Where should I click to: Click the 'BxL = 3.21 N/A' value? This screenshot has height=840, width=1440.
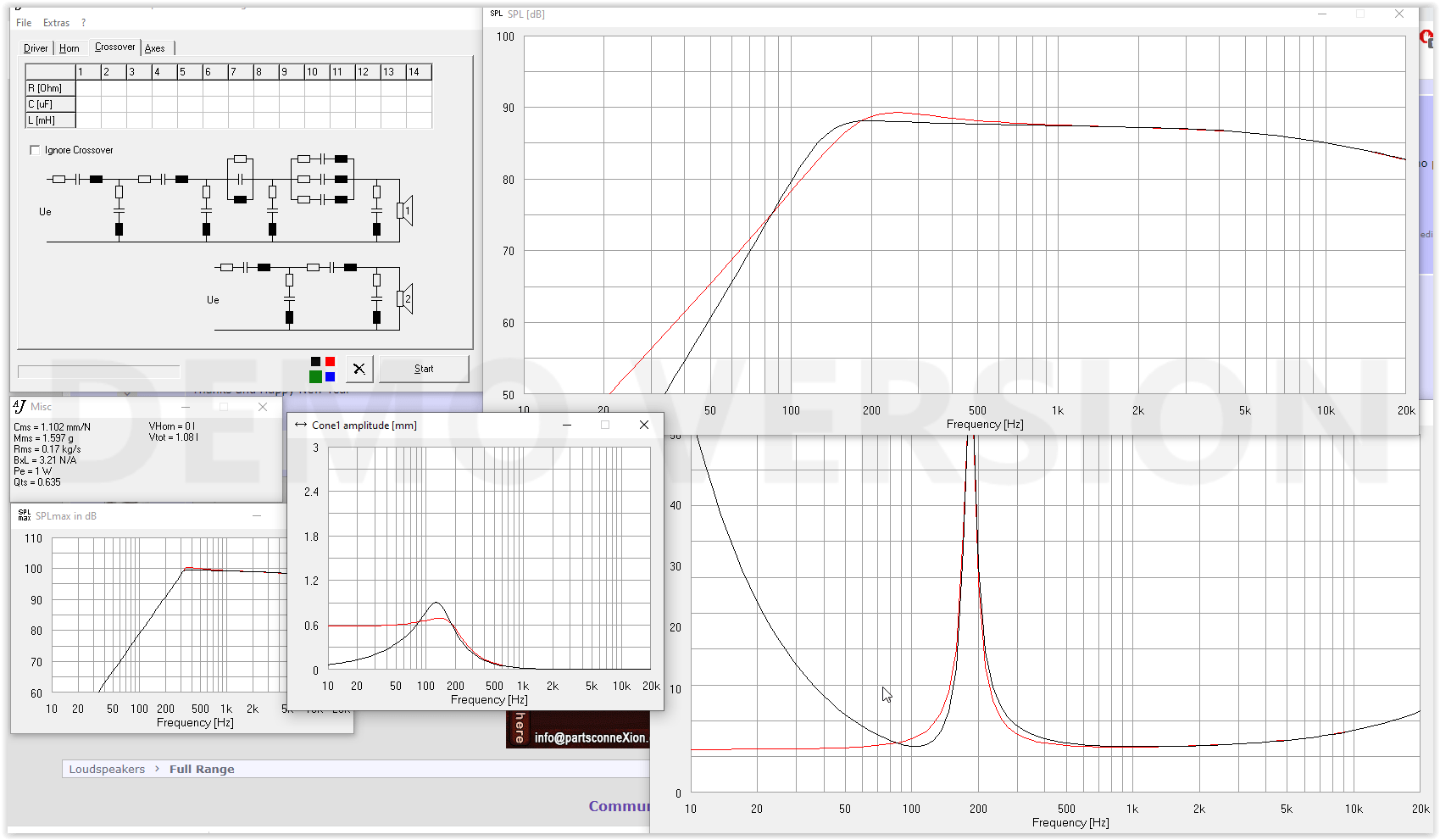(45, 460)
